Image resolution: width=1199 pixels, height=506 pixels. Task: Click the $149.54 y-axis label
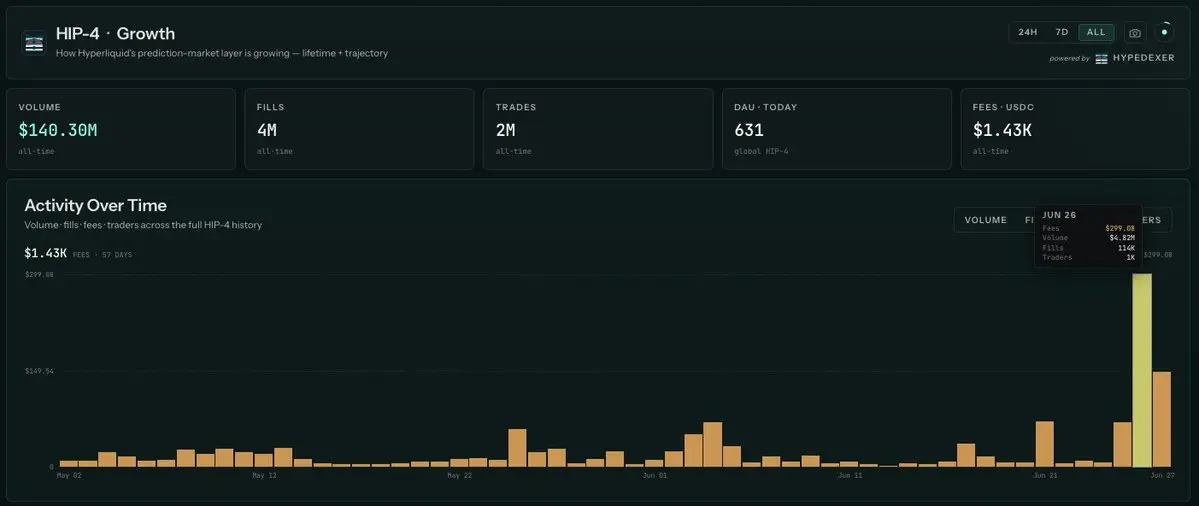pos(38,371)
